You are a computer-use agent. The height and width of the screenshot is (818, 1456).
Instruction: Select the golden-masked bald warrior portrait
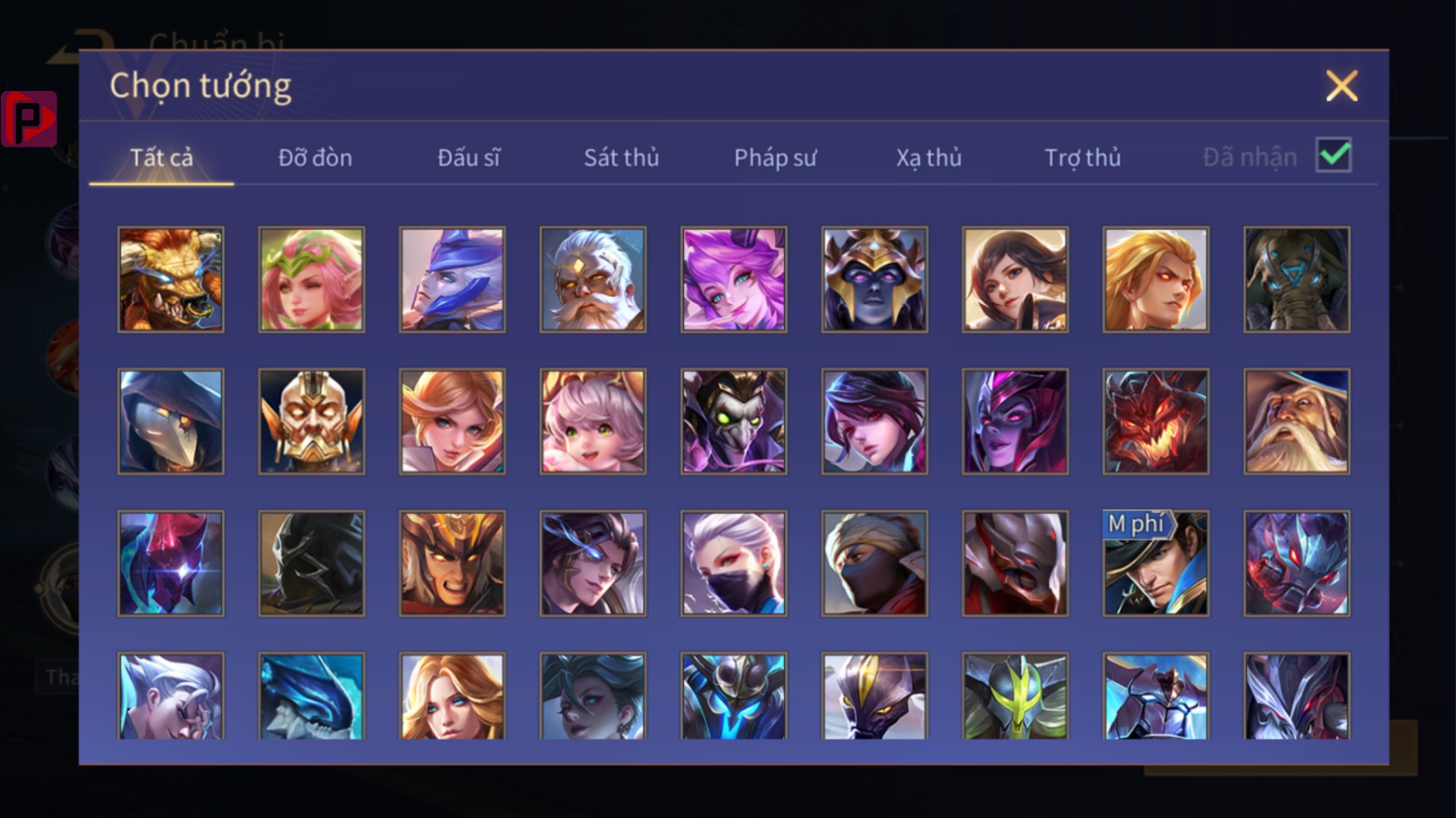312,422
